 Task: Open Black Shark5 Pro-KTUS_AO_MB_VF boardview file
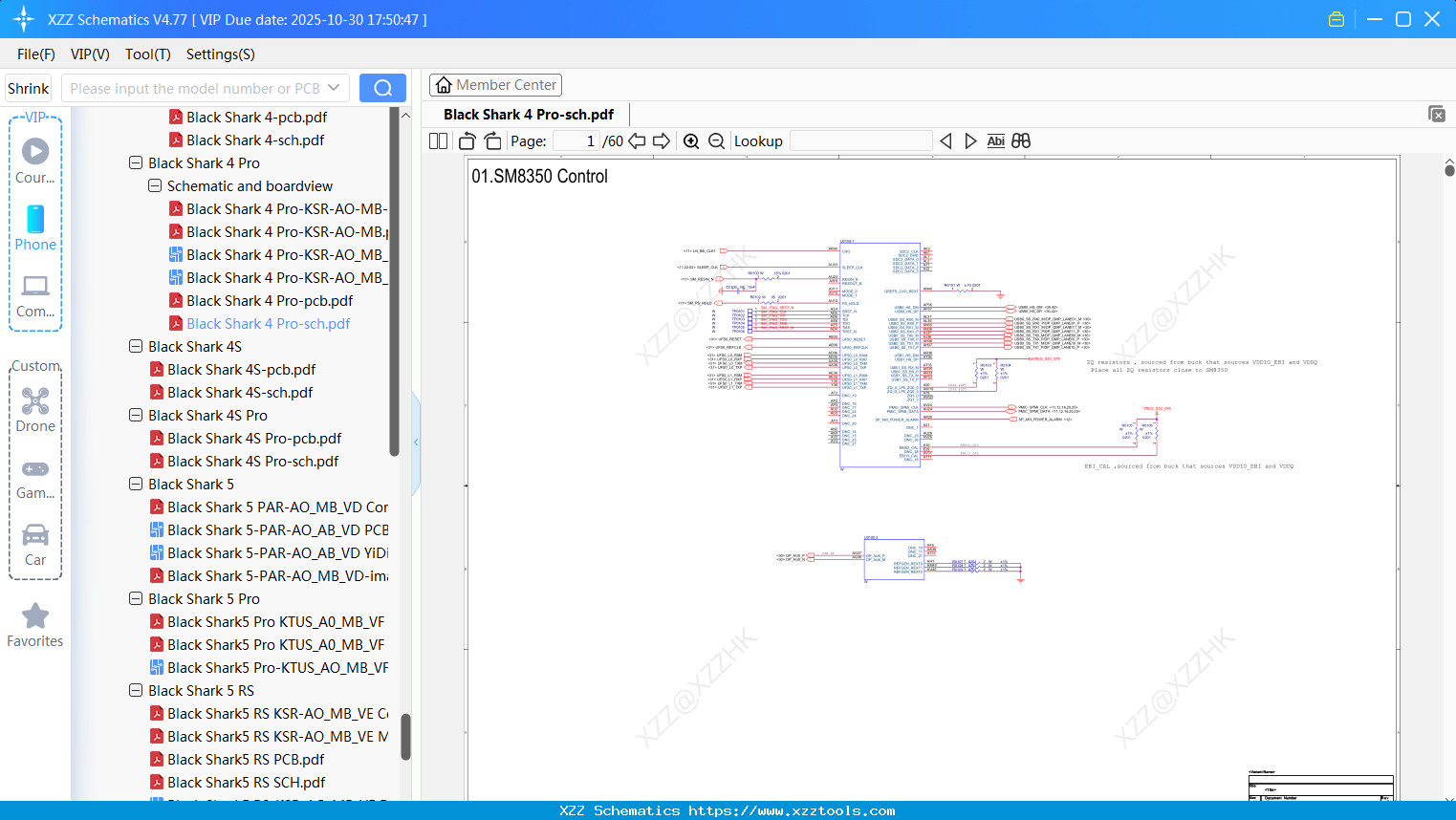277,668
